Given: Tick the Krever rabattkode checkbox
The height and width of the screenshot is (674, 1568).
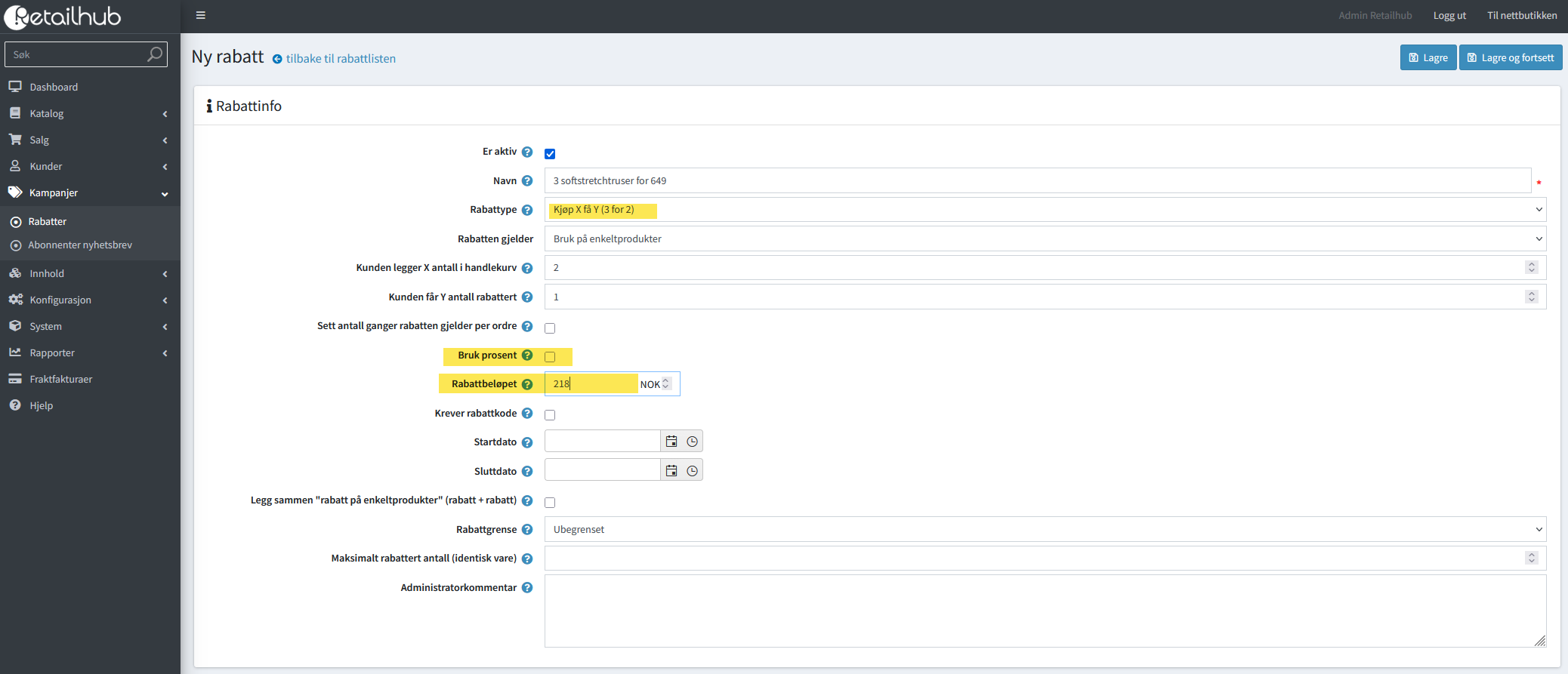Looking at the screenshot, I should 550,415.
